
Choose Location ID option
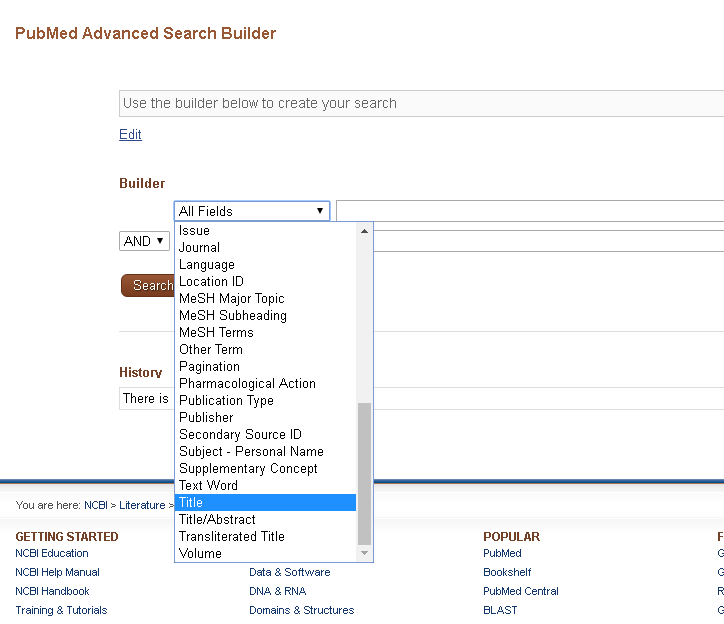(x=265, y=281)
